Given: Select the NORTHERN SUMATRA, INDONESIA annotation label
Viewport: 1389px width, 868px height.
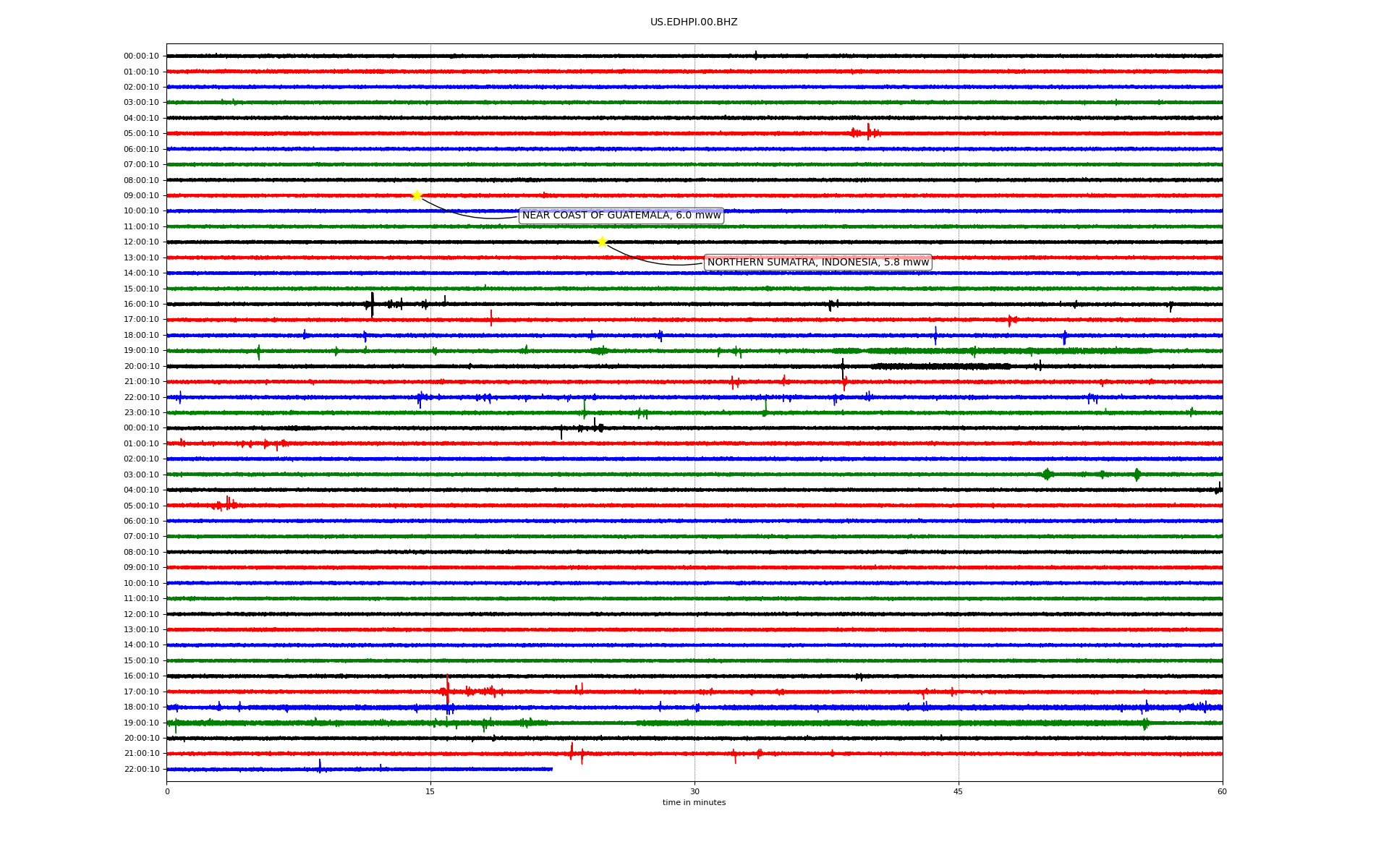Looking at the screenshot, I should [818, 263].
